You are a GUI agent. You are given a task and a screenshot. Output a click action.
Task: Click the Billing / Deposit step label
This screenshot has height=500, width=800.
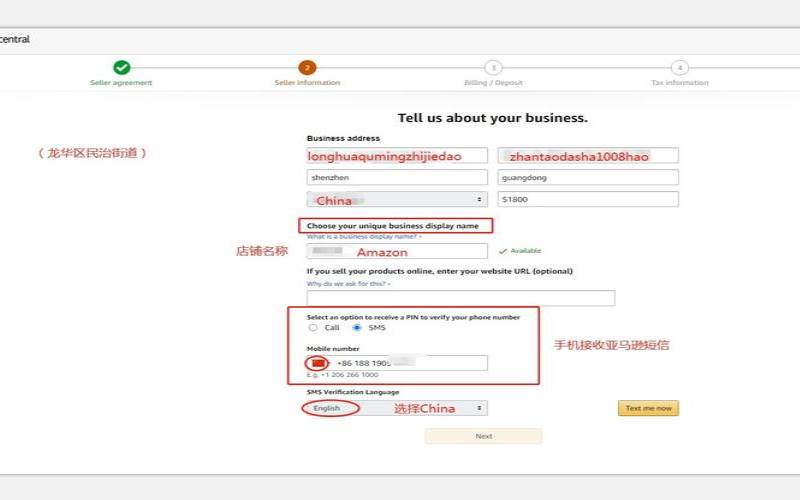click(x=493, y=83)
